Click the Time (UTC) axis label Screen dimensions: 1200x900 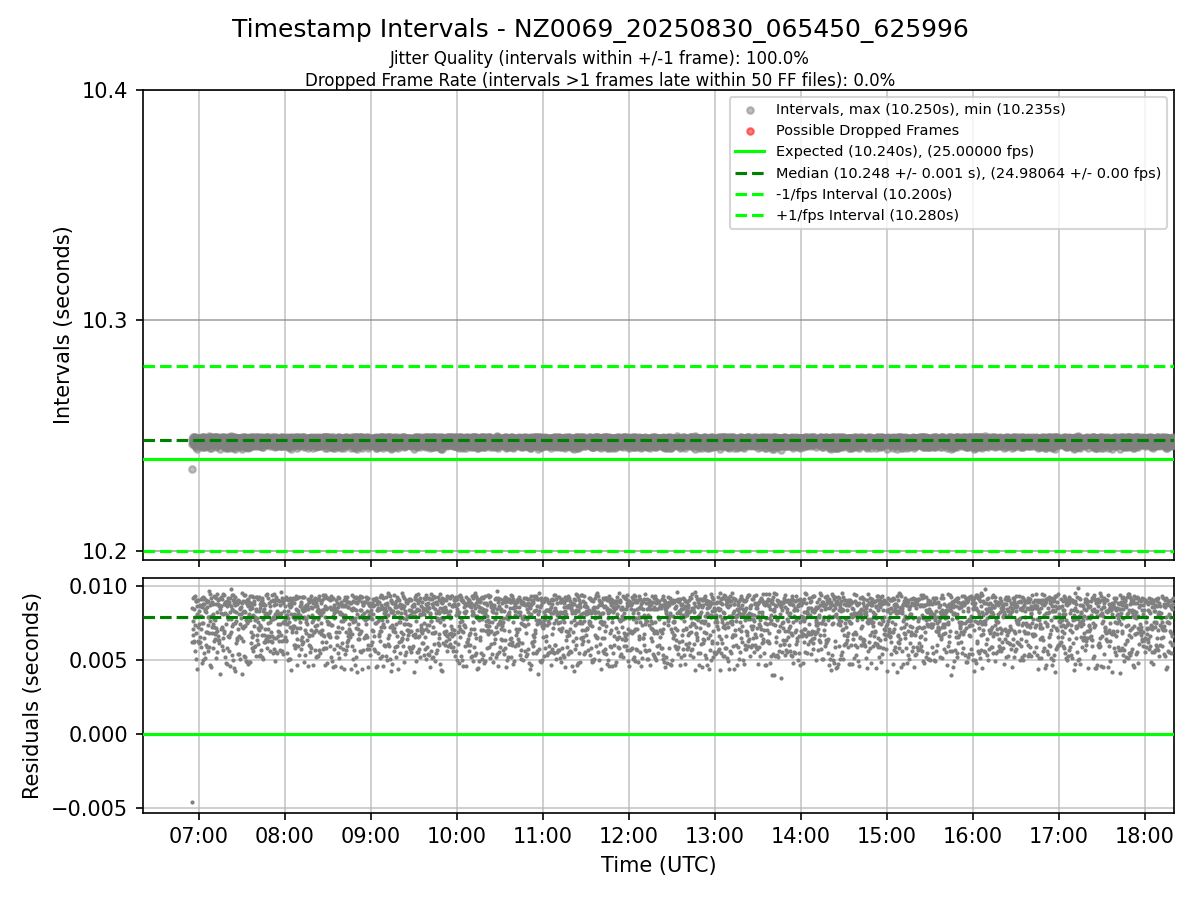[x=658, y=865]
